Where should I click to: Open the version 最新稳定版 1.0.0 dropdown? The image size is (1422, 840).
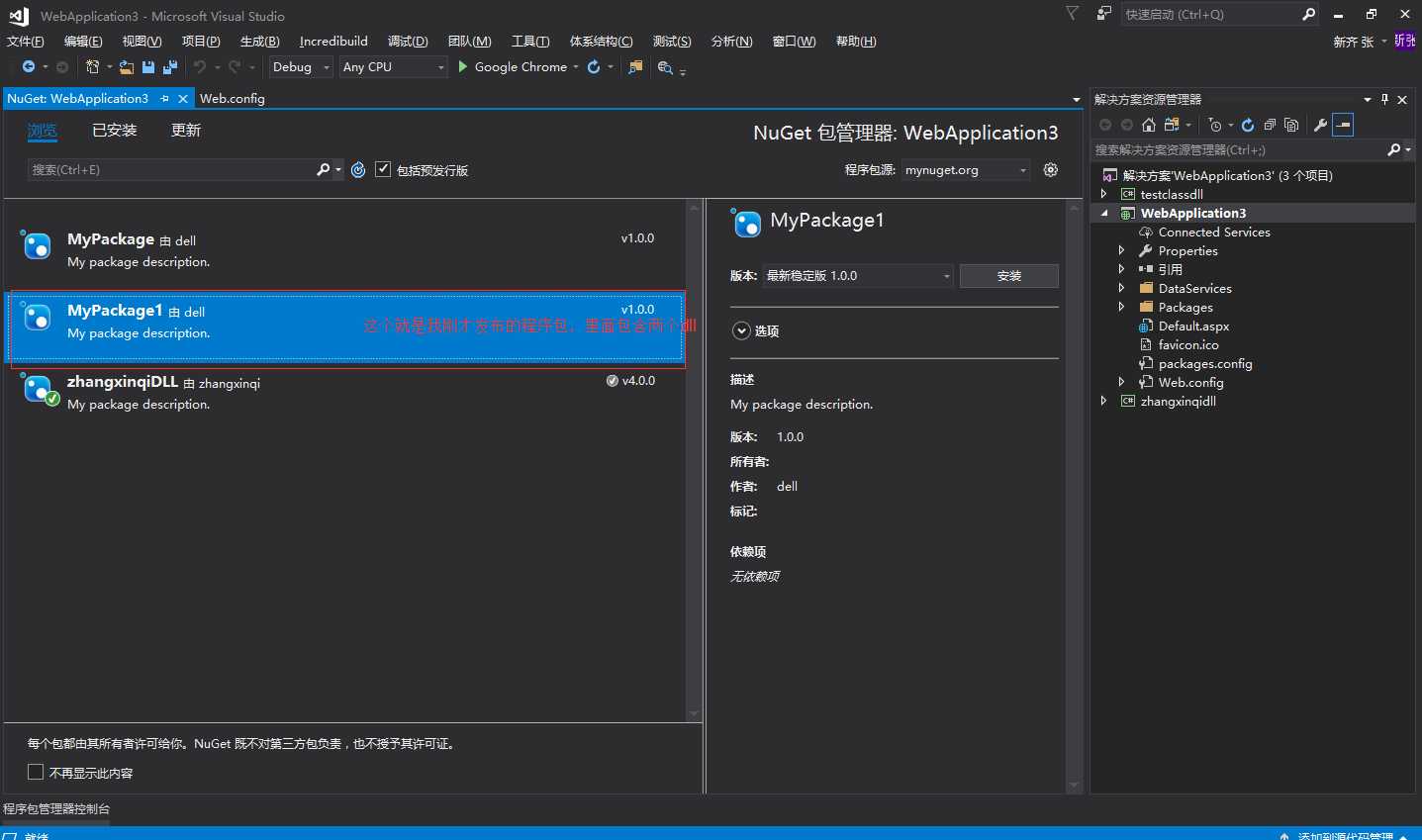pyautogui.click(x=857, y=276)
